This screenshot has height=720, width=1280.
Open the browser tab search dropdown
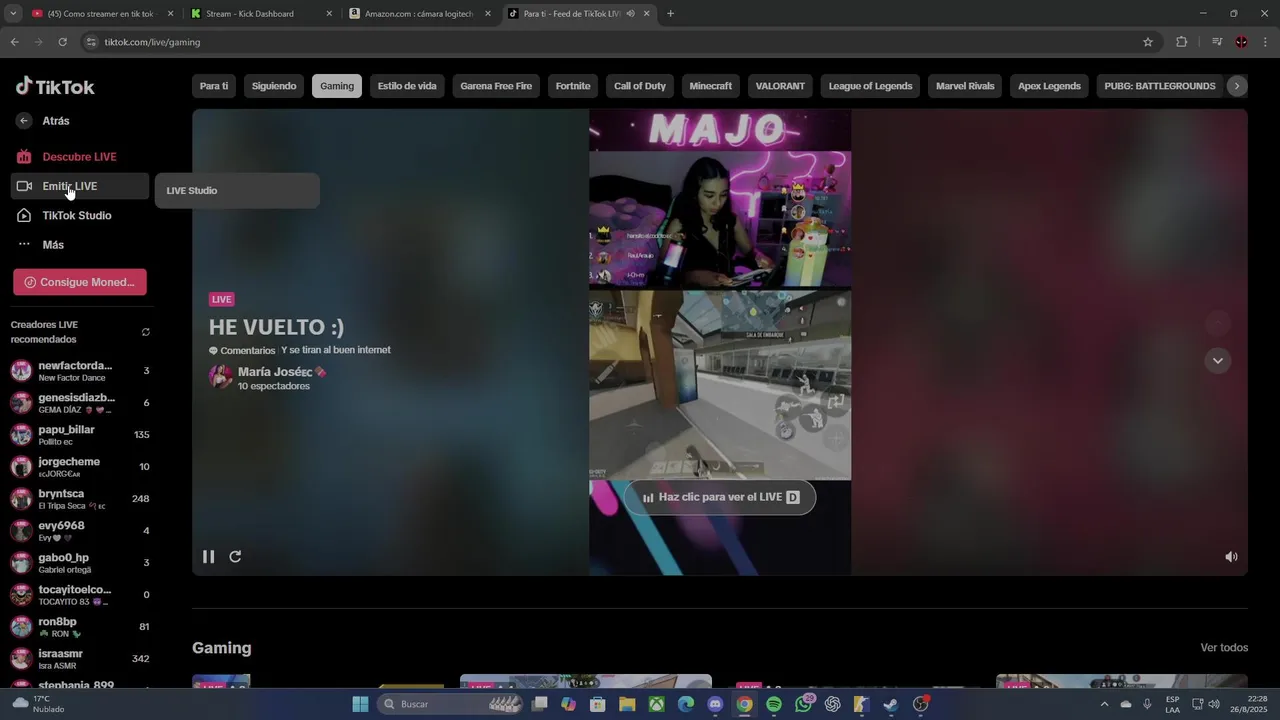coord(13,14)
